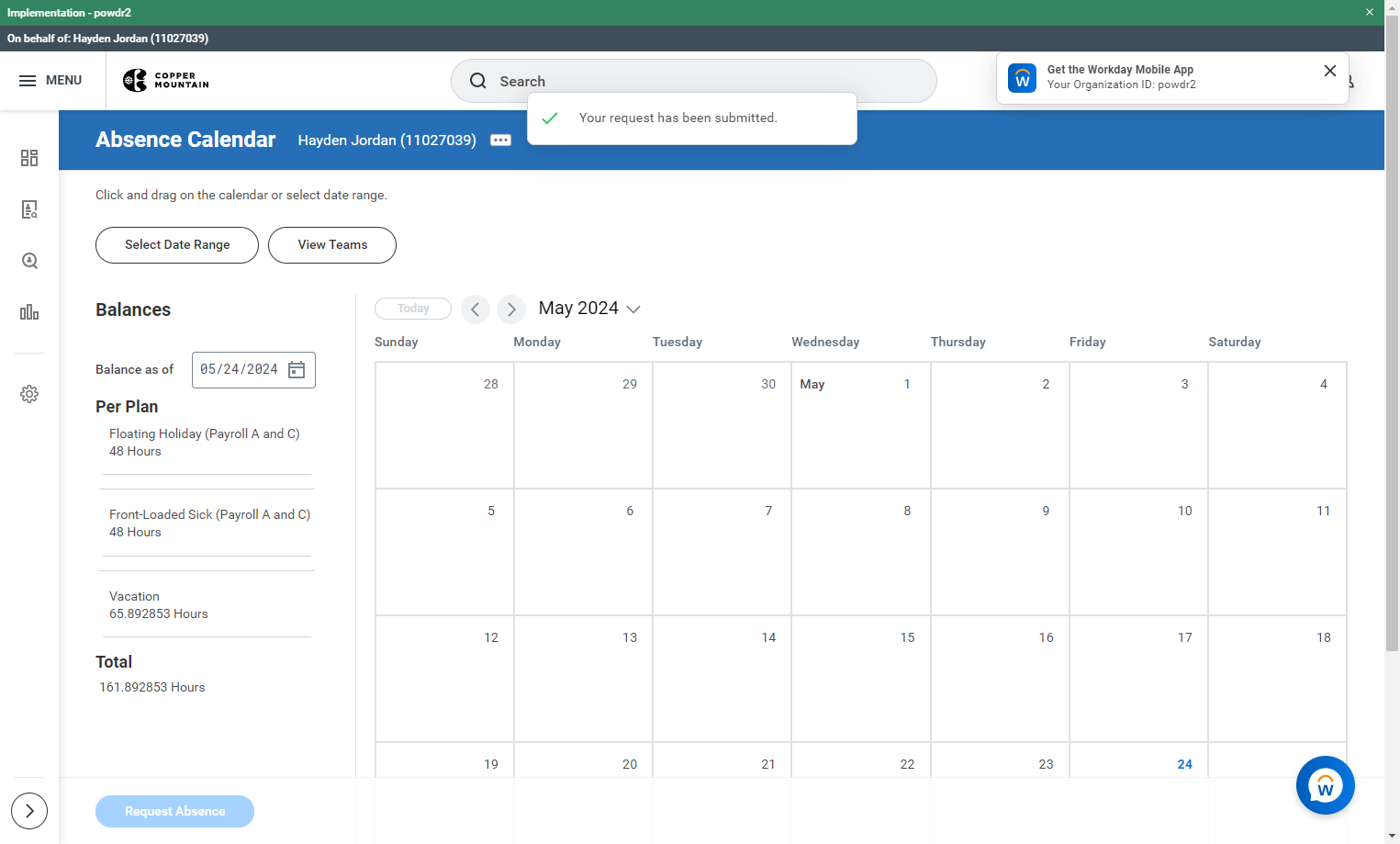Click the Request Absence button

point(174,811)
